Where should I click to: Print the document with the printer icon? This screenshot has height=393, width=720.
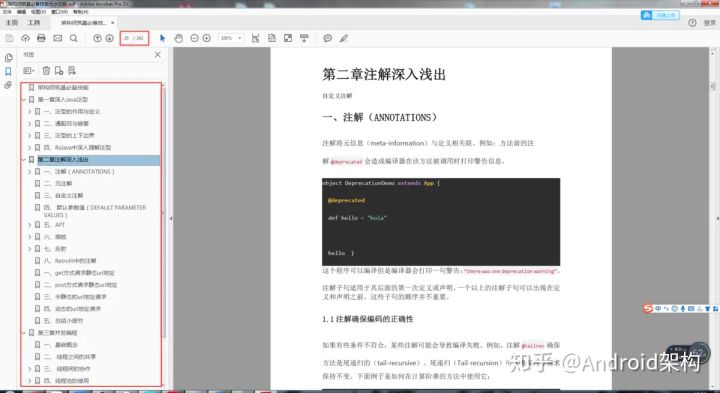pyautogui.click(x=41, y=38)
